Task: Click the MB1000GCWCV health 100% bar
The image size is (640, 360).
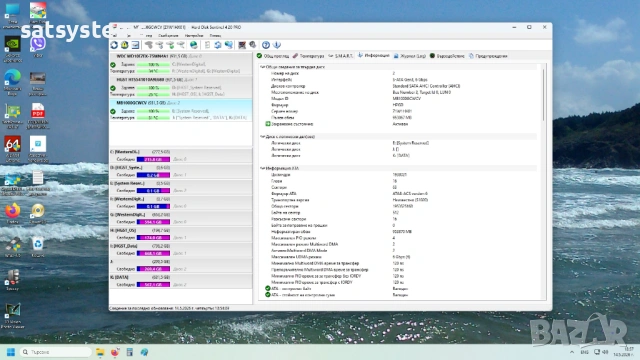Action: (153, 111)
